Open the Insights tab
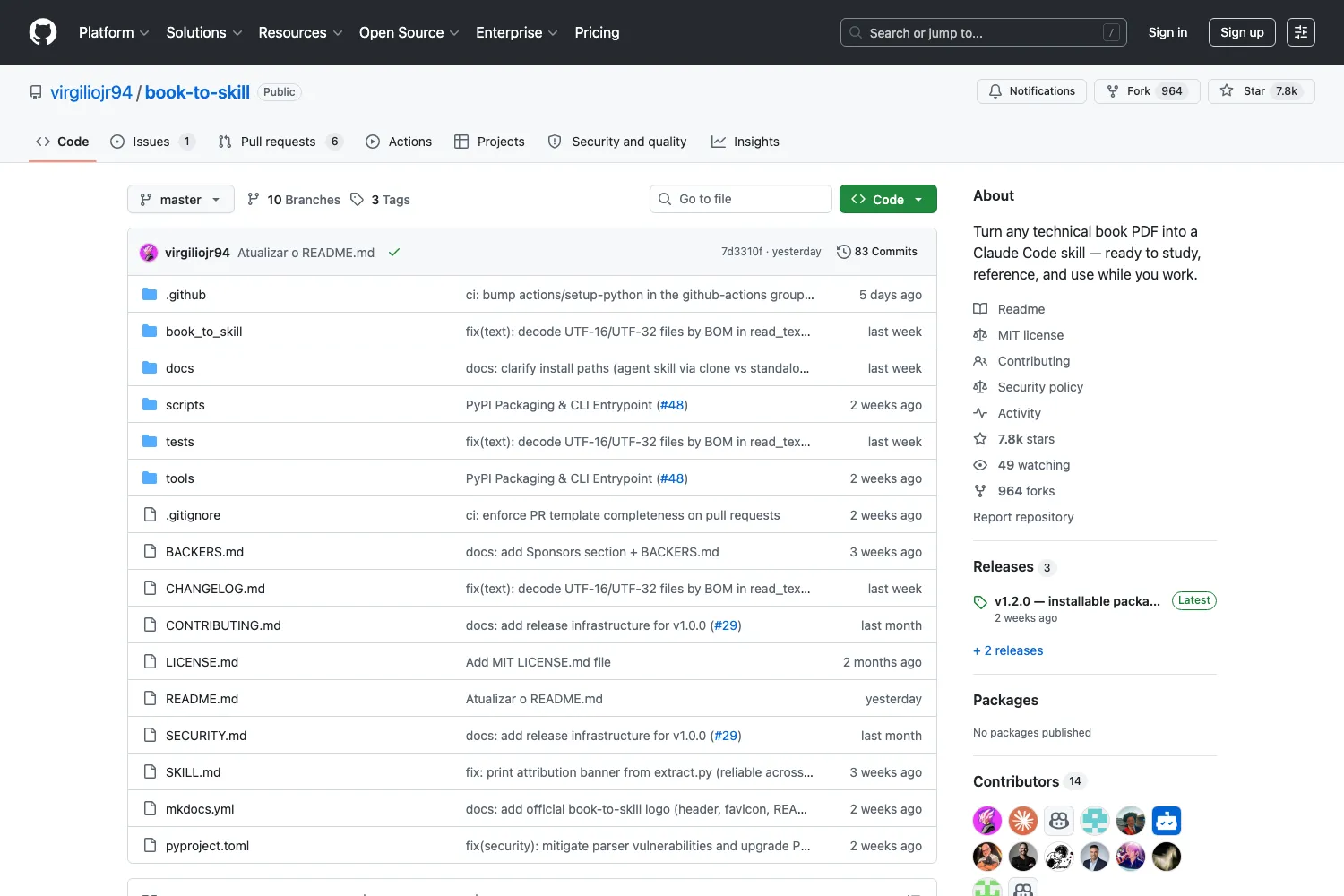The image size is (1344, 896). pos(745,142)
